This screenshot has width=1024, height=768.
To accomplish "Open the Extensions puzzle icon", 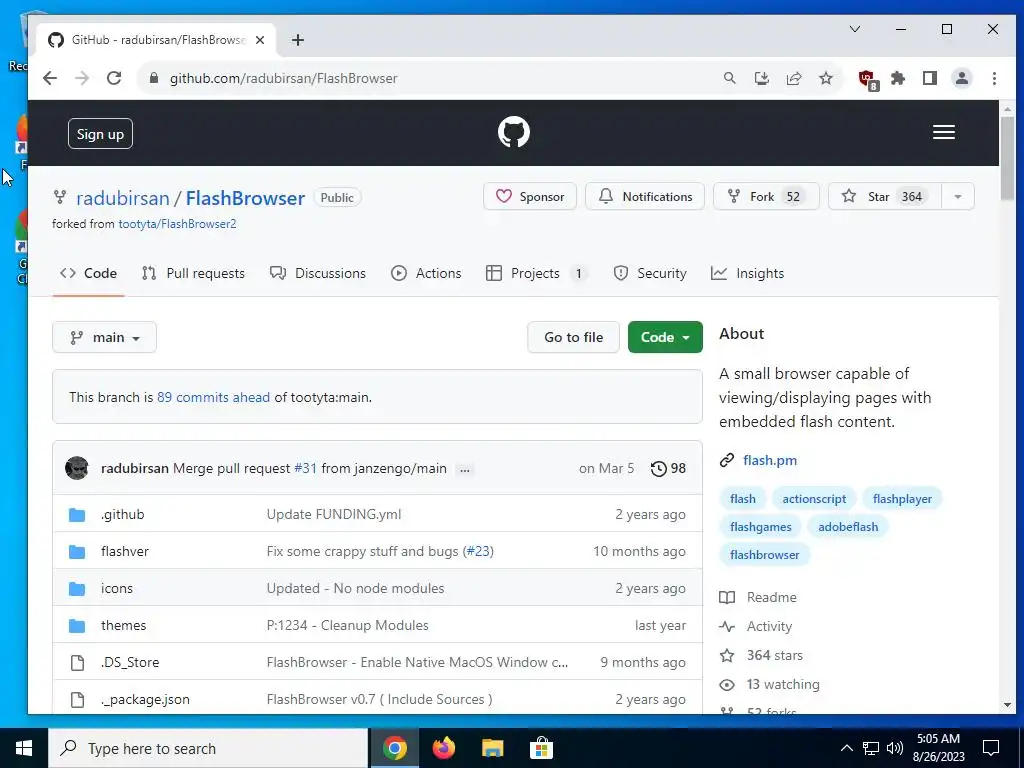I will pyautogui.click(x=898, y=78).
